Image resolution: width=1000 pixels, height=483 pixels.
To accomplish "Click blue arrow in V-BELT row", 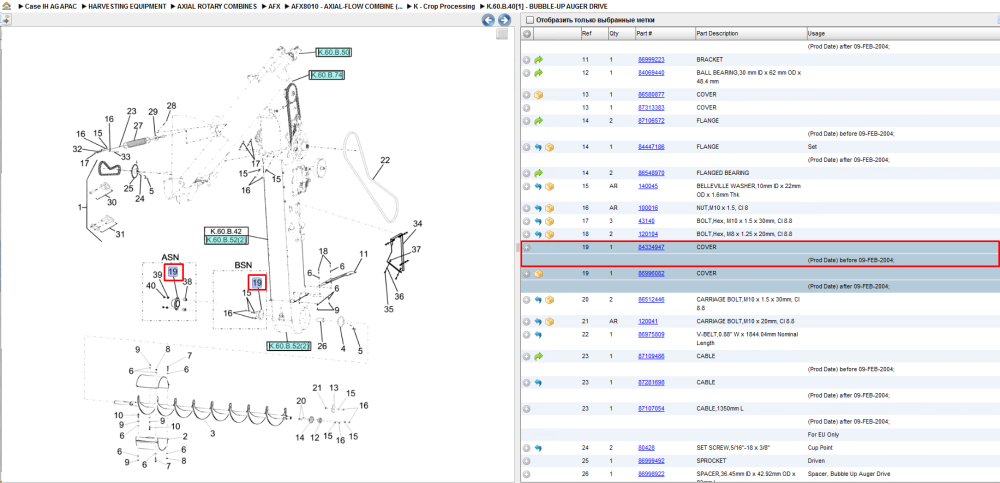I will [538, 334].
